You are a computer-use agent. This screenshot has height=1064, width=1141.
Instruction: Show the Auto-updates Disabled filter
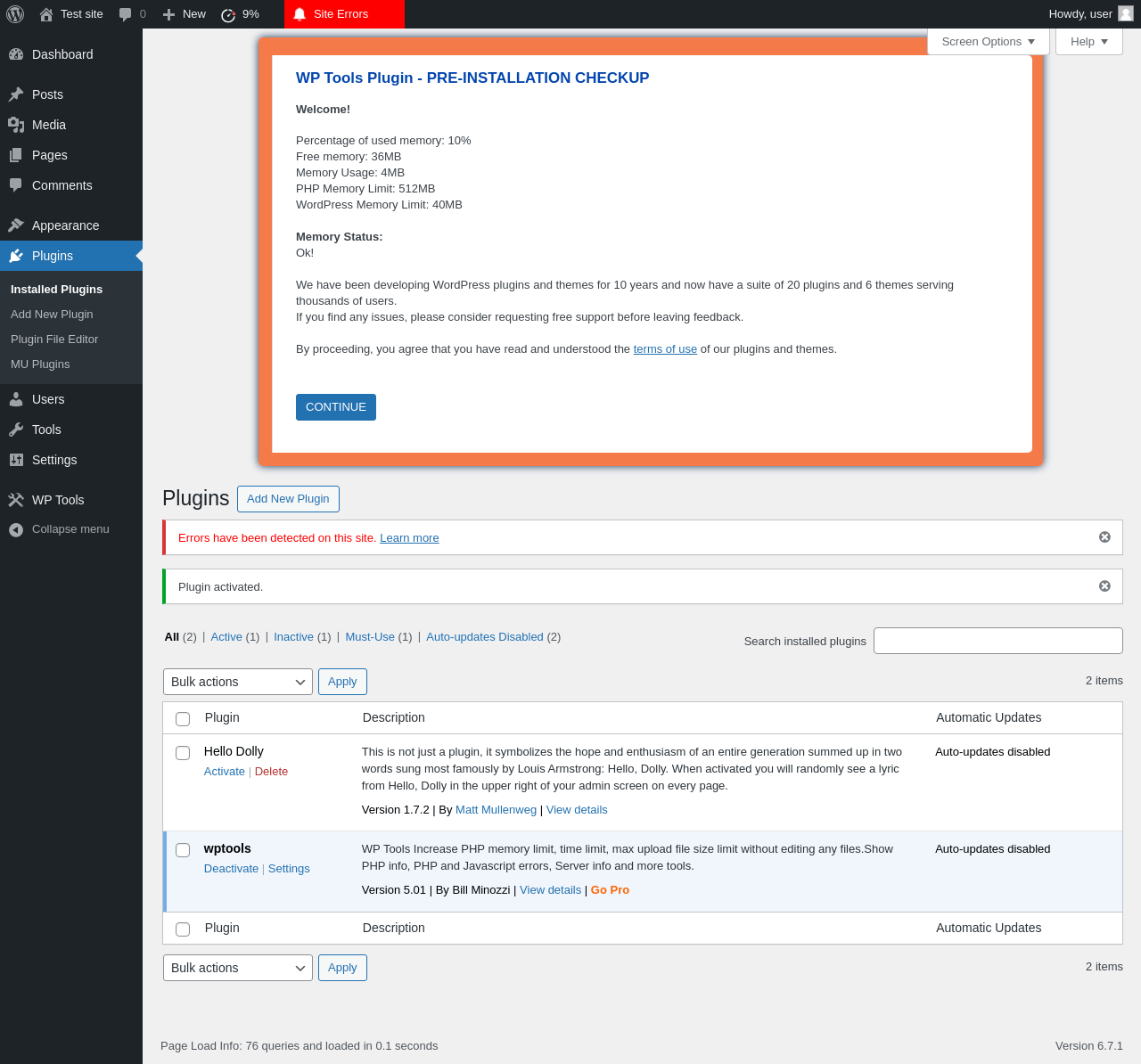pos(485,637)
